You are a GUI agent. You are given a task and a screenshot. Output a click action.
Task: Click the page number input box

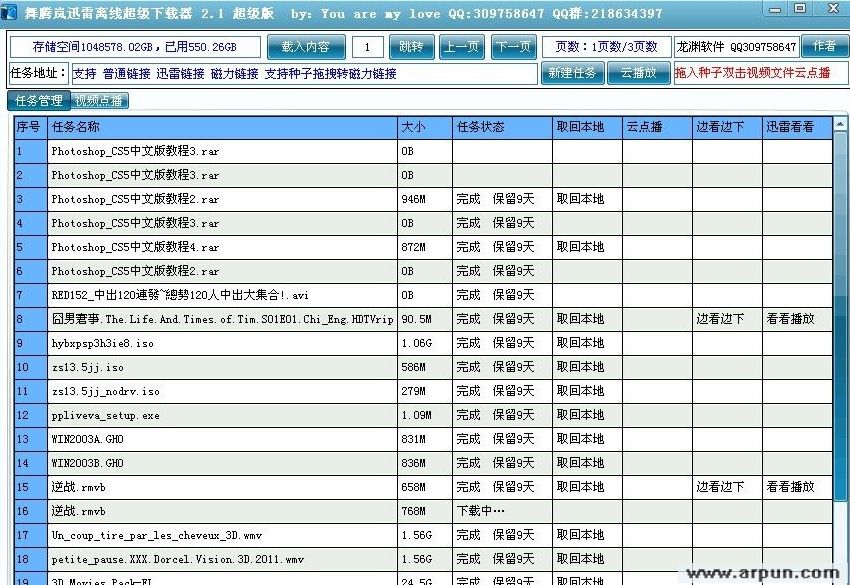click(x=369, y=46)
